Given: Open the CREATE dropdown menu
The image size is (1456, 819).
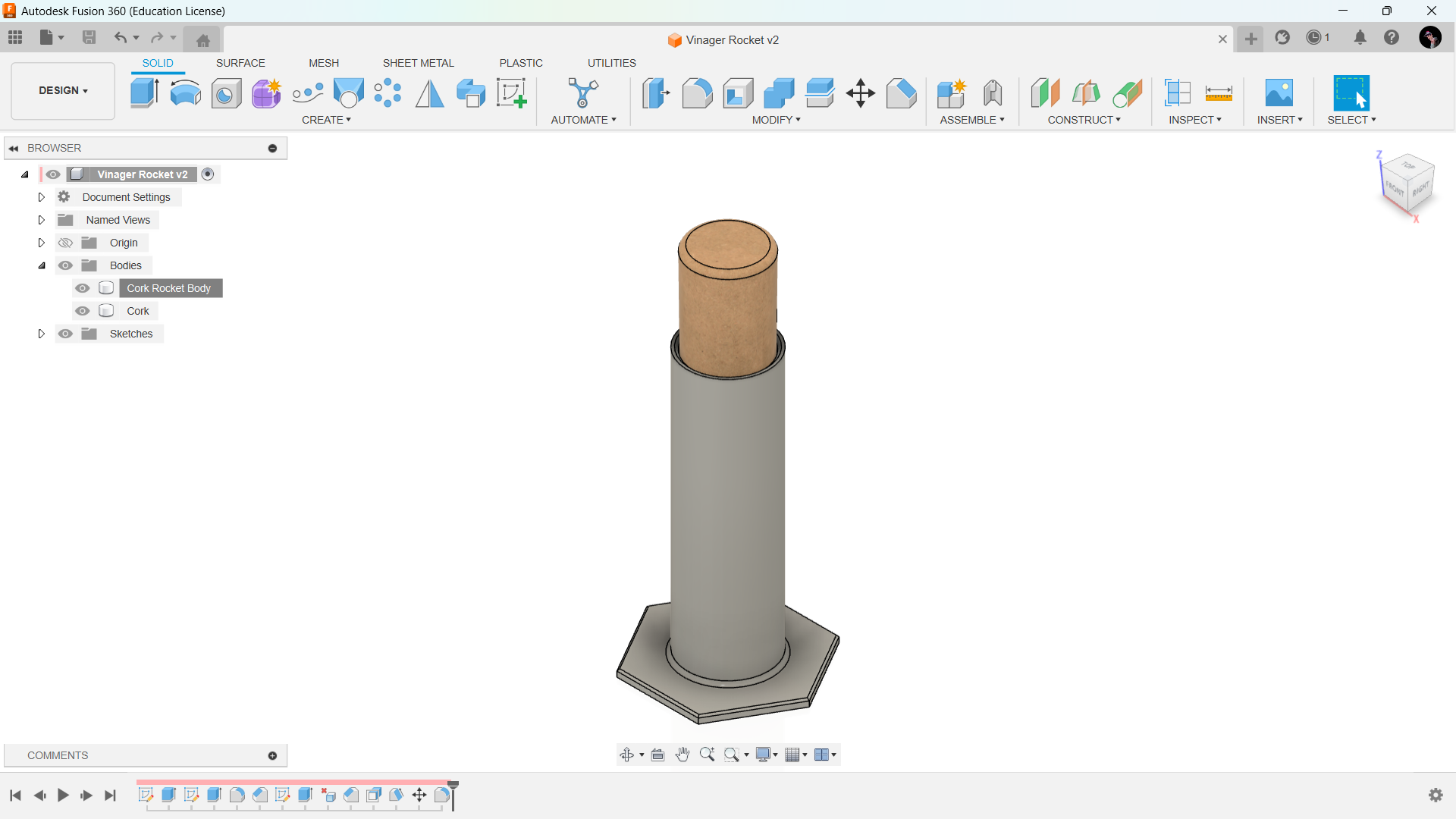Looking at the screenshot, I should pyautogui.click(x=326, y=120).
